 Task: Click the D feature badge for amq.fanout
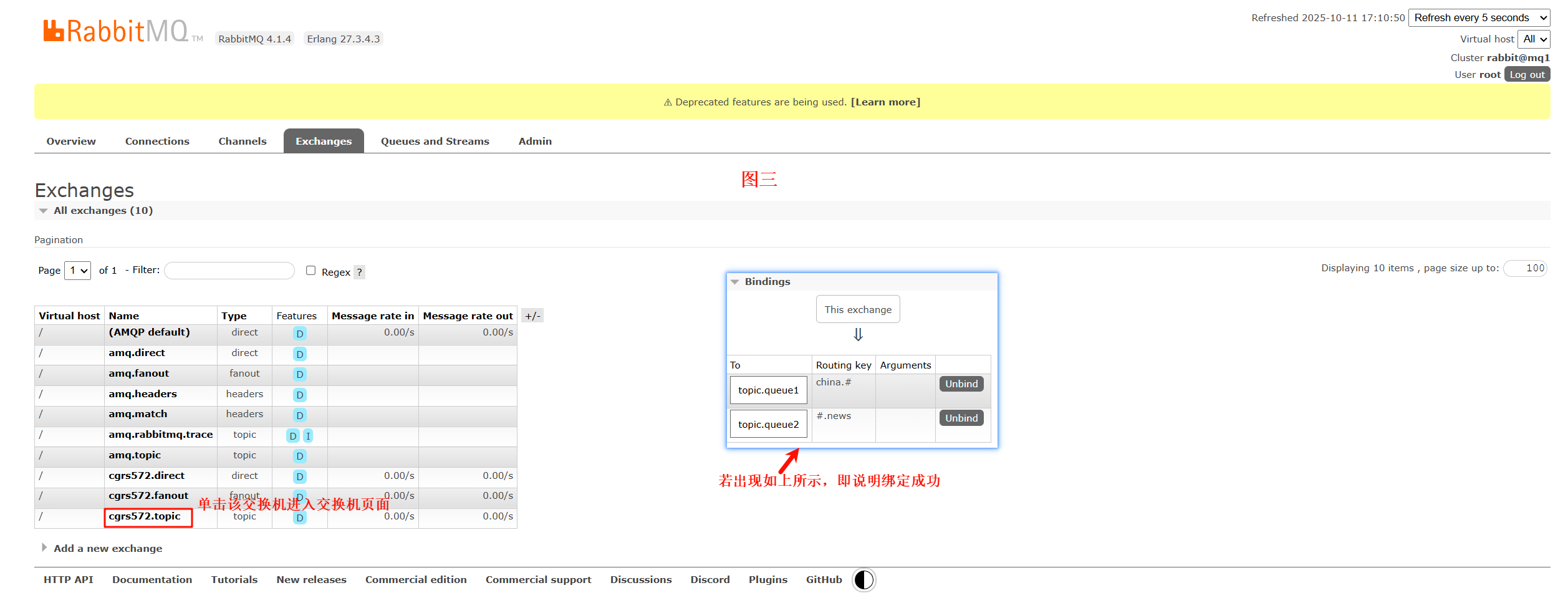pyautogui.click(x=300, y=375)
